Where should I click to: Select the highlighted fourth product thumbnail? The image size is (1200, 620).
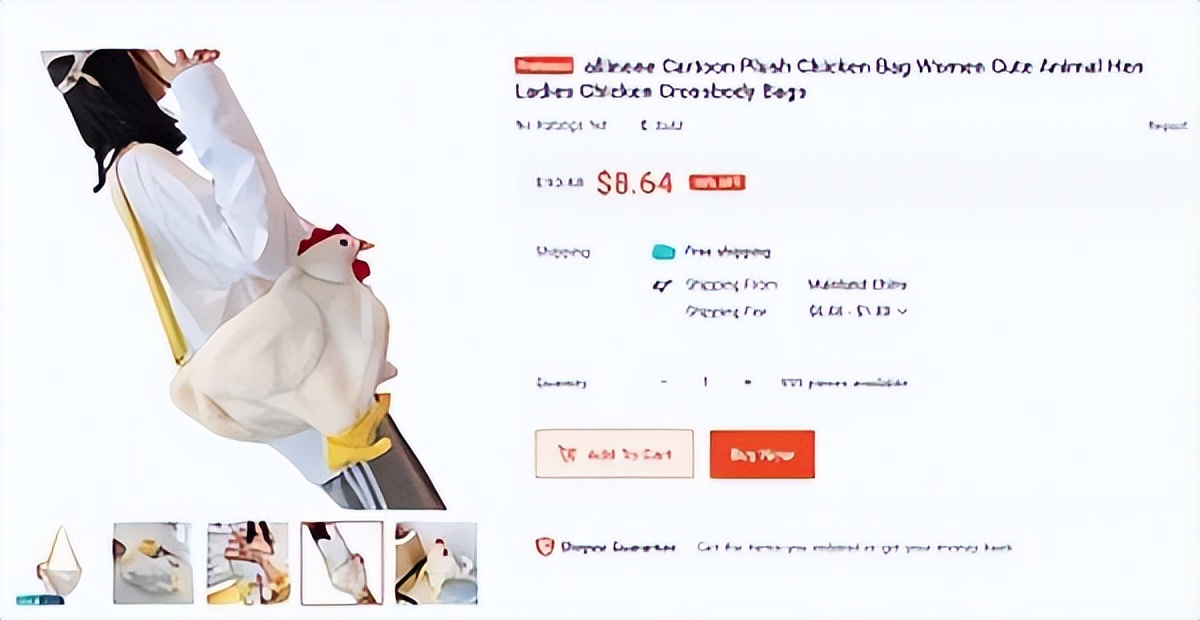[342, 563]
